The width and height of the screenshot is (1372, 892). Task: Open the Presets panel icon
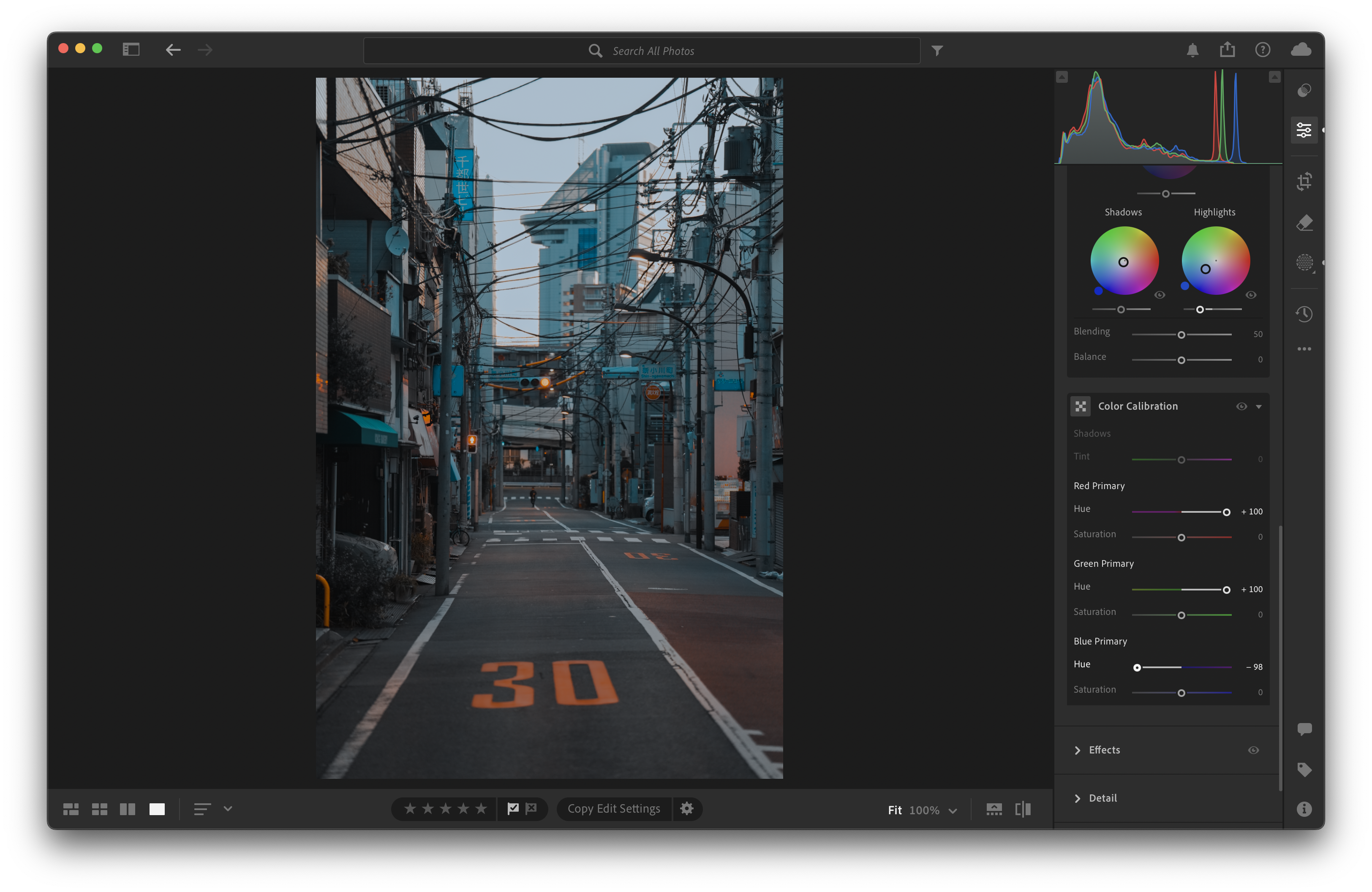coord(1304,90)
